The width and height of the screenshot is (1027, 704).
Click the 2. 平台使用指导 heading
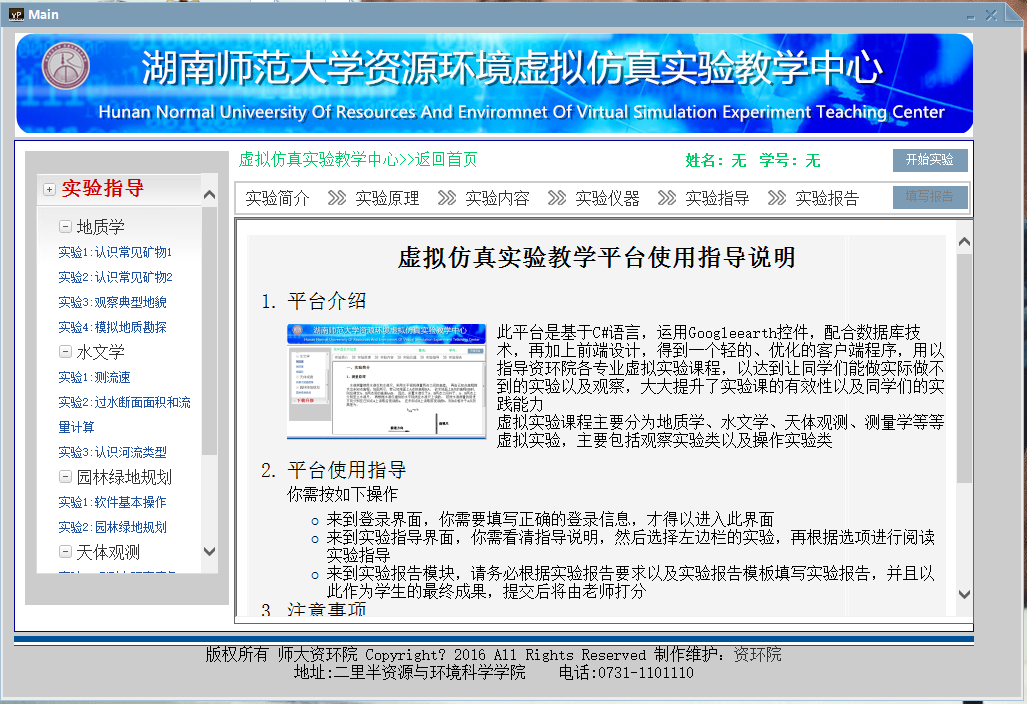coord(334,470)
